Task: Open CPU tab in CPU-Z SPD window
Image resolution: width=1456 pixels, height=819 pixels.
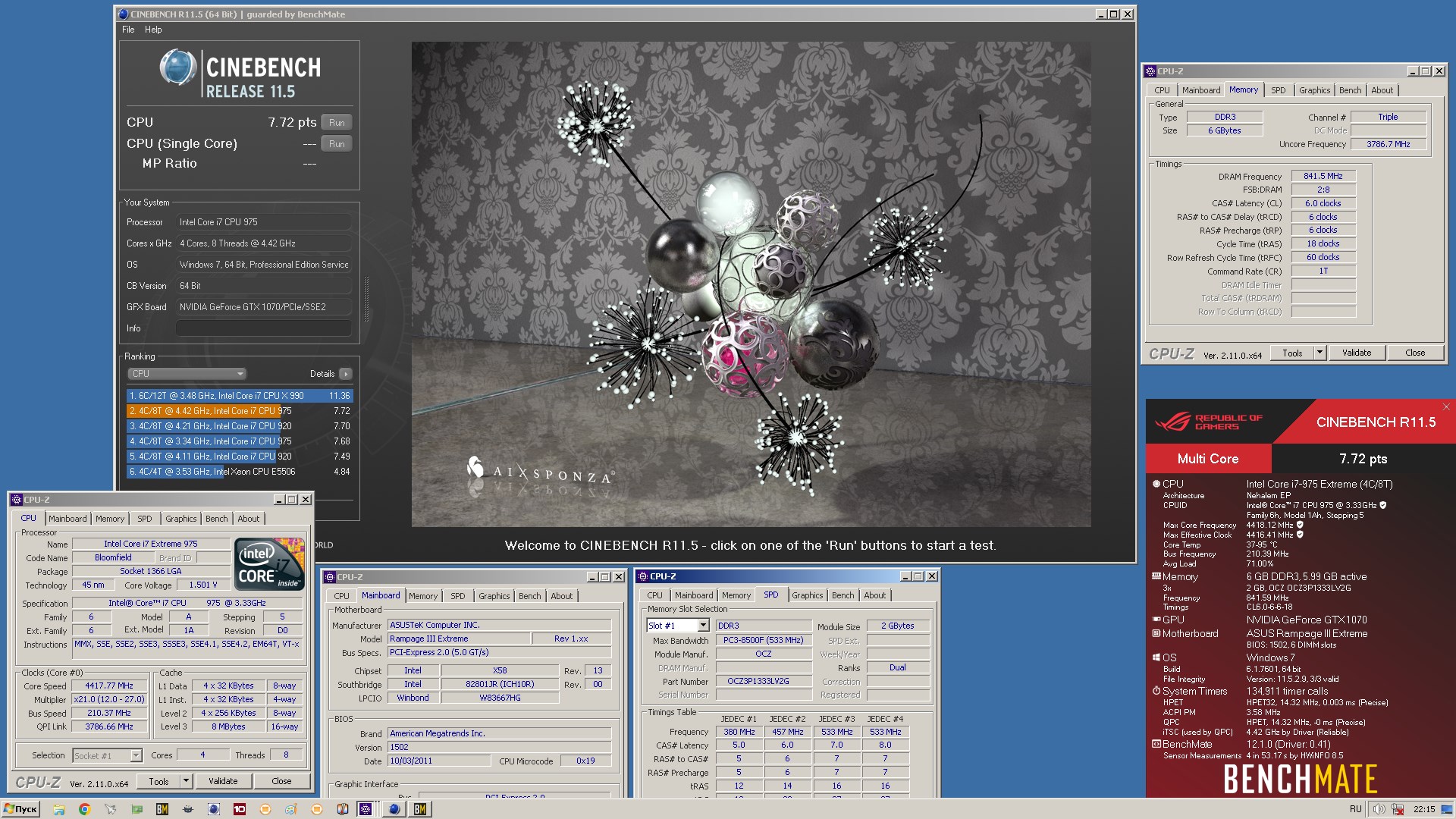Action: (654, 595)
